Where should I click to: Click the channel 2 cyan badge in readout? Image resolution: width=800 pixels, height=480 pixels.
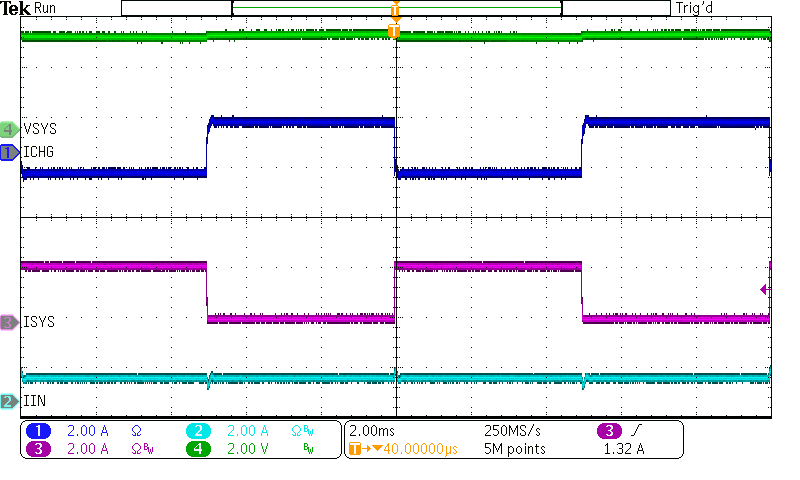pos(199,431)
